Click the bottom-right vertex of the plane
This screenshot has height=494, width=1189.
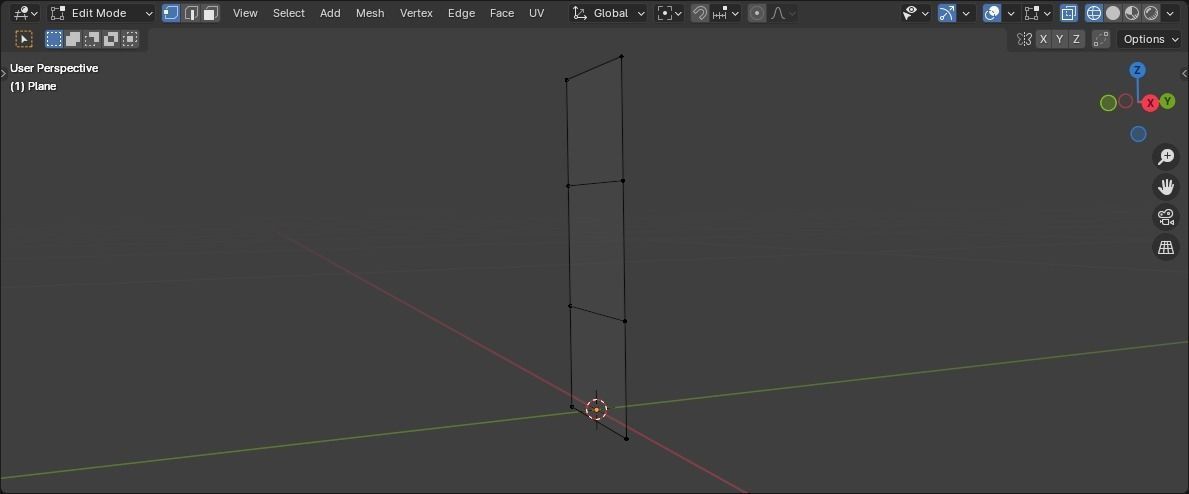pos(626,439)
